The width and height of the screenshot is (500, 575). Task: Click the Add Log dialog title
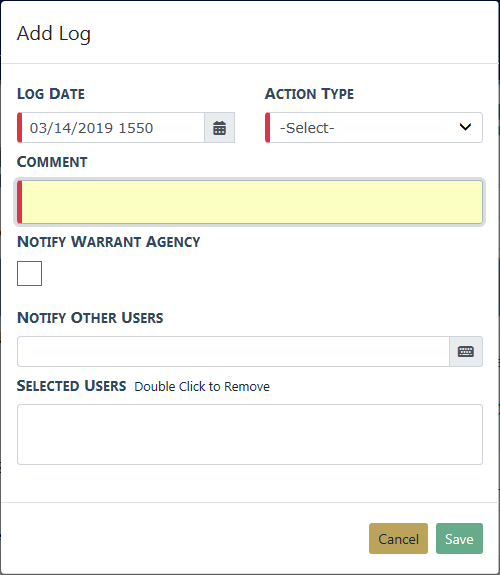click(54, 34)
